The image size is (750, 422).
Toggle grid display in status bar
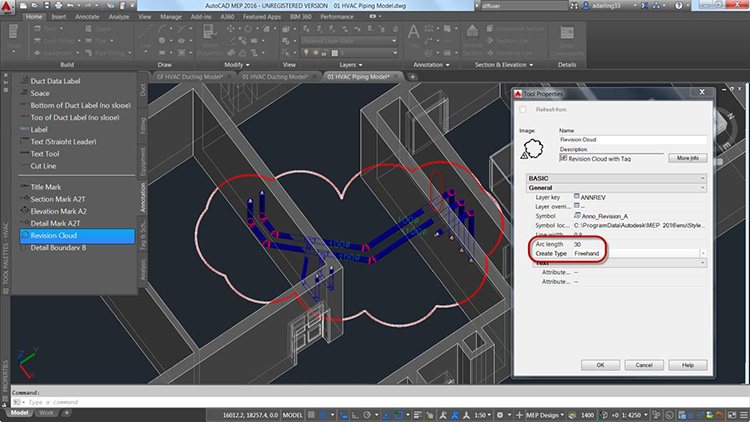[311, 415]
